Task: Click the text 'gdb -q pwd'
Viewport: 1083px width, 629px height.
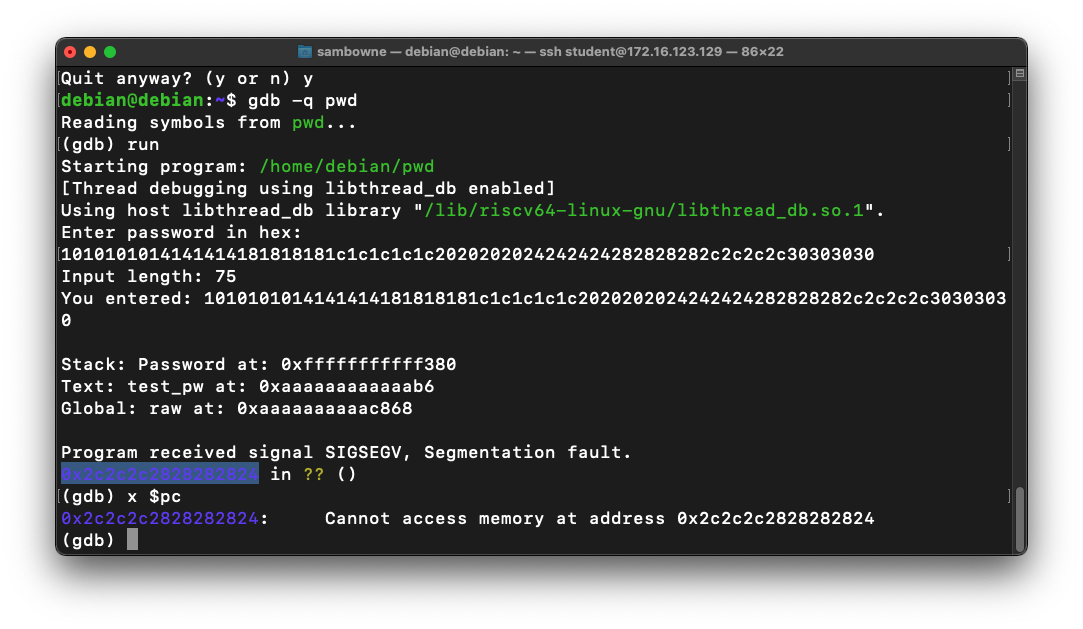Action: click(303, 101)
